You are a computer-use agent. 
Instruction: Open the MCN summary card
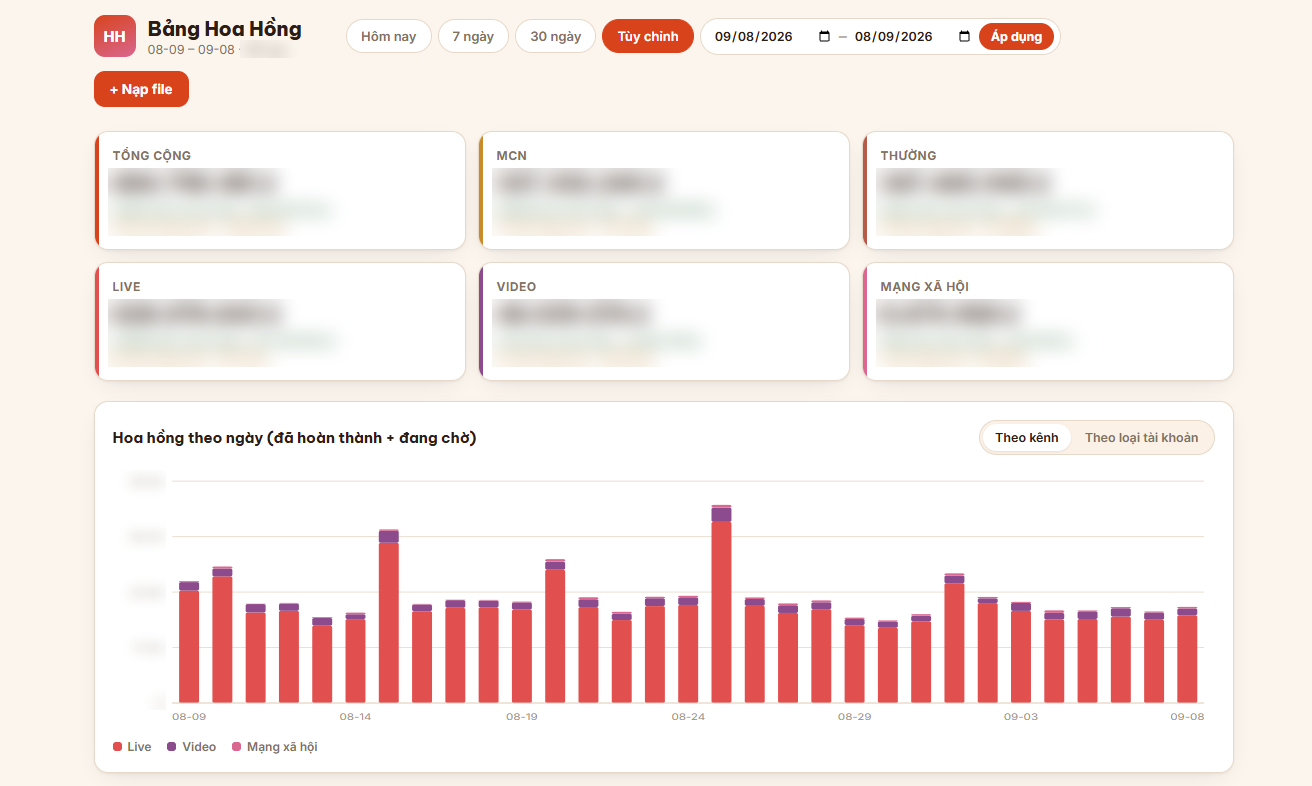pyautogui.click(x=664, y=190)
